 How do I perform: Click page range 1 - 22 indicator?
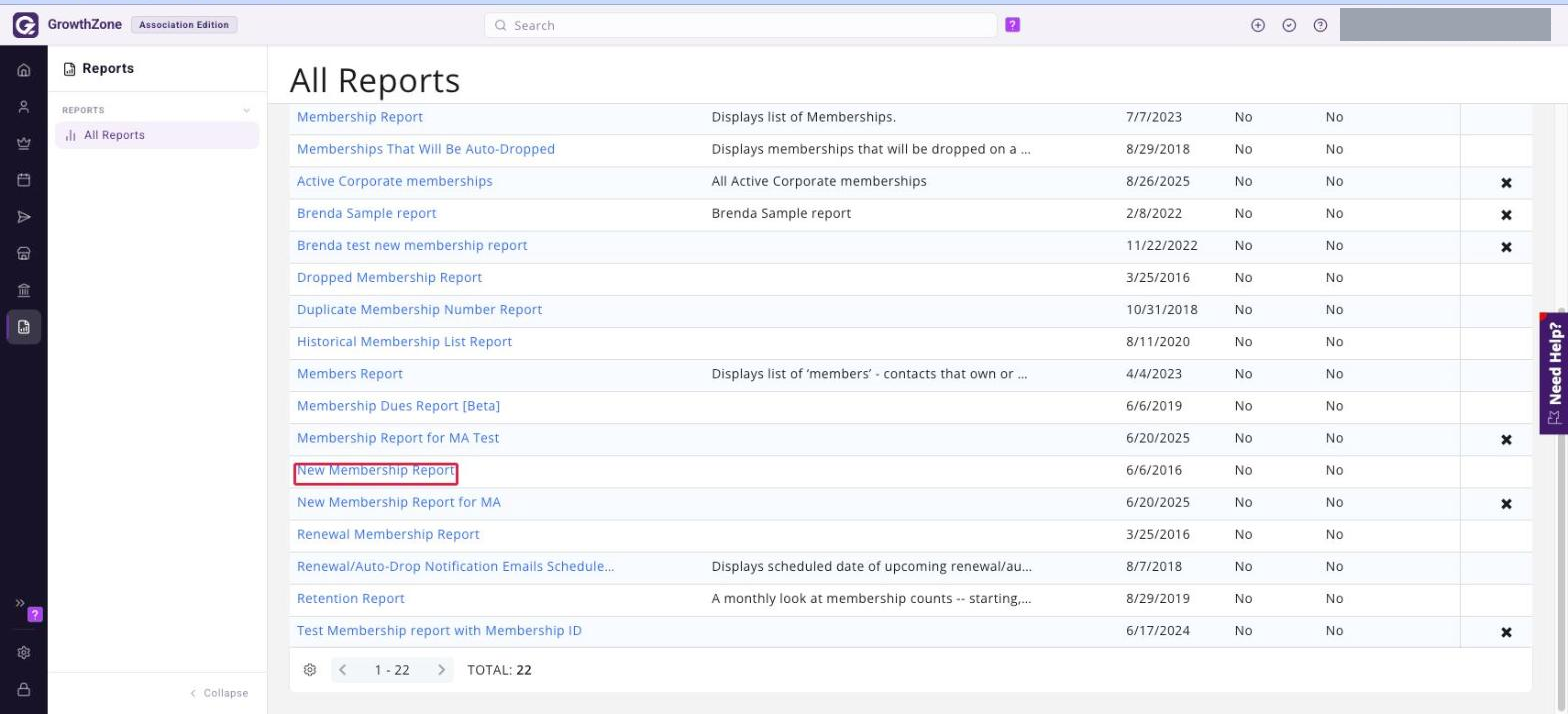pos(392,670)
